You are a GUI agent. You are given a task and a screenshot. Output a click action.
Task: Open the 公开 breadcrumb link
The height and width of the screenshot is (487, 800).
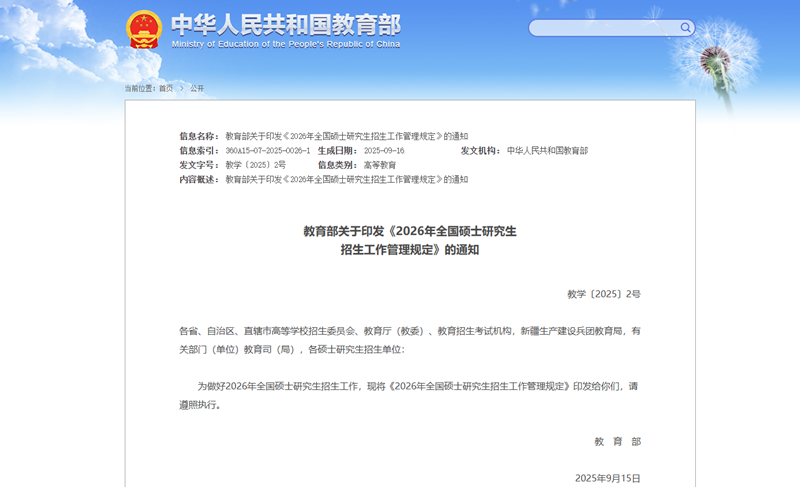197,88
